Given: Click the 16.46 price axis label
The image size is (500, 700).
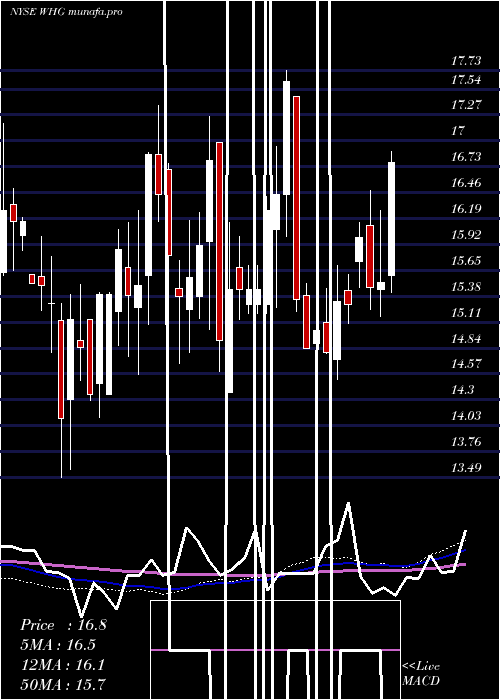Looking at the screenshot, I should [466, 183].
